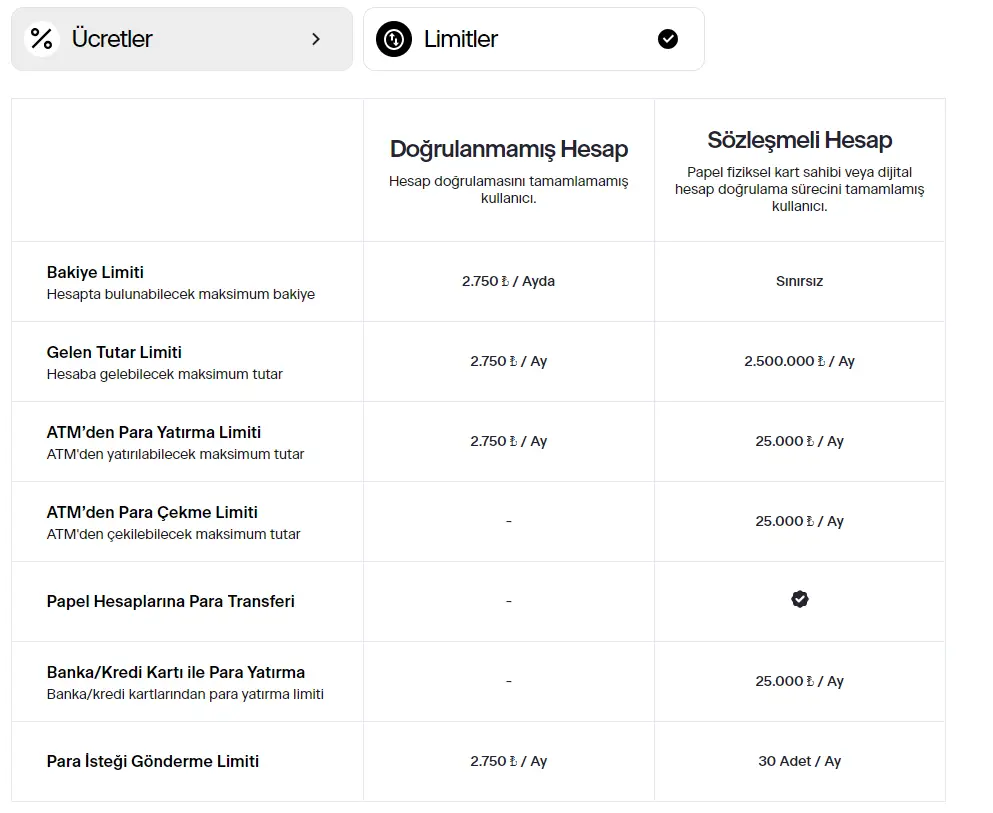Click the Sınırsız balance limit value
The width and height of the screenshot is (993, 813).
[799, 281]
